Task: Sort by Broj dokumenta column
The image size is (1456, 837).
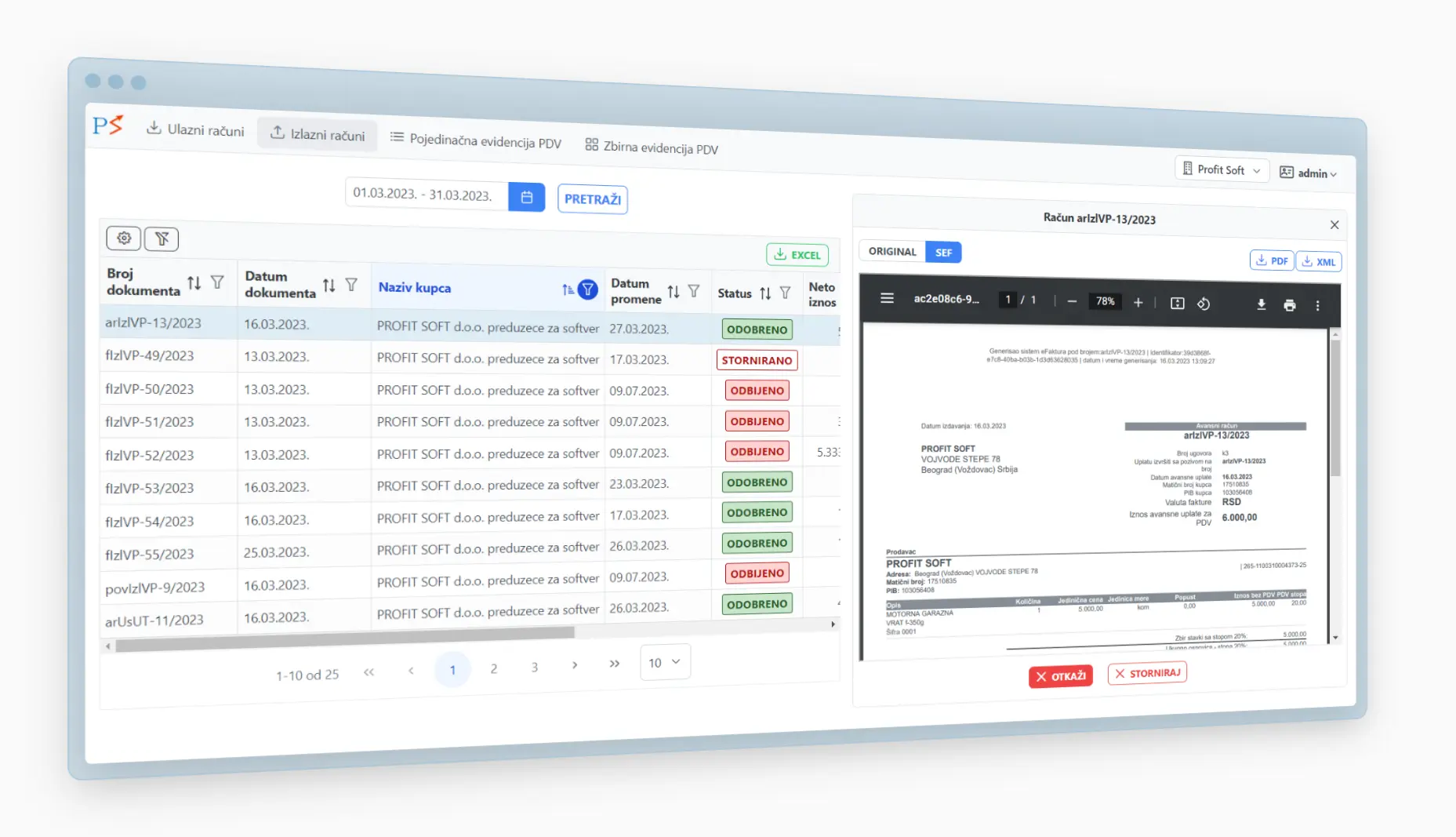Action: (x=194, y=282)
